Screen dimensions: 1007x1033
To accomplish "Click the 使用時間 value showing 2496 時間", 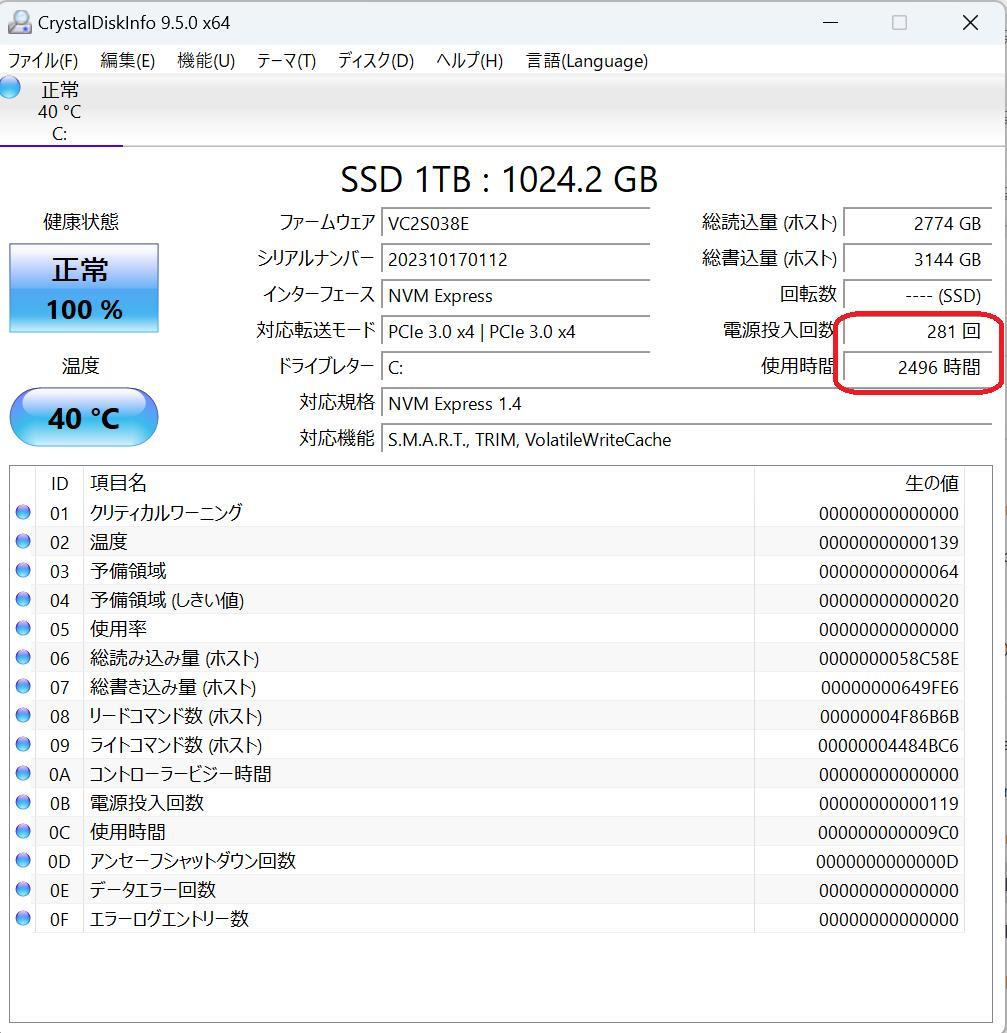I will (x=917, y=367).
